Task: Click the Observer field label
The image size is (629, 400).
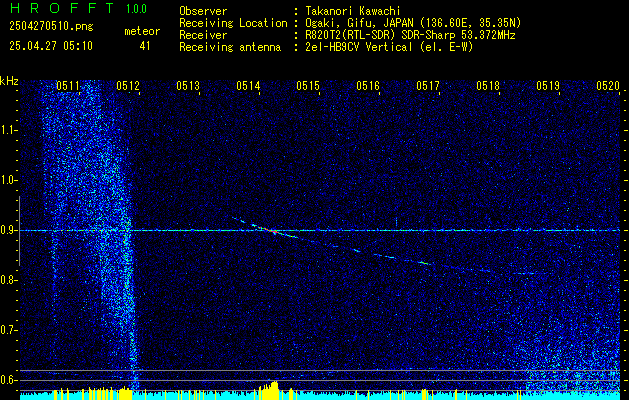Action: [203, 11]
